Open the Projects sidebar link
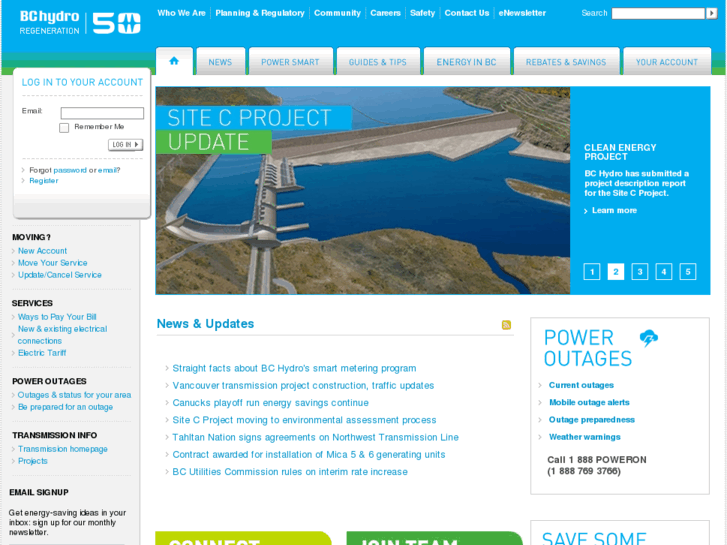The width and height of the screenshot is (727, 545). click(x=32, y=461)
